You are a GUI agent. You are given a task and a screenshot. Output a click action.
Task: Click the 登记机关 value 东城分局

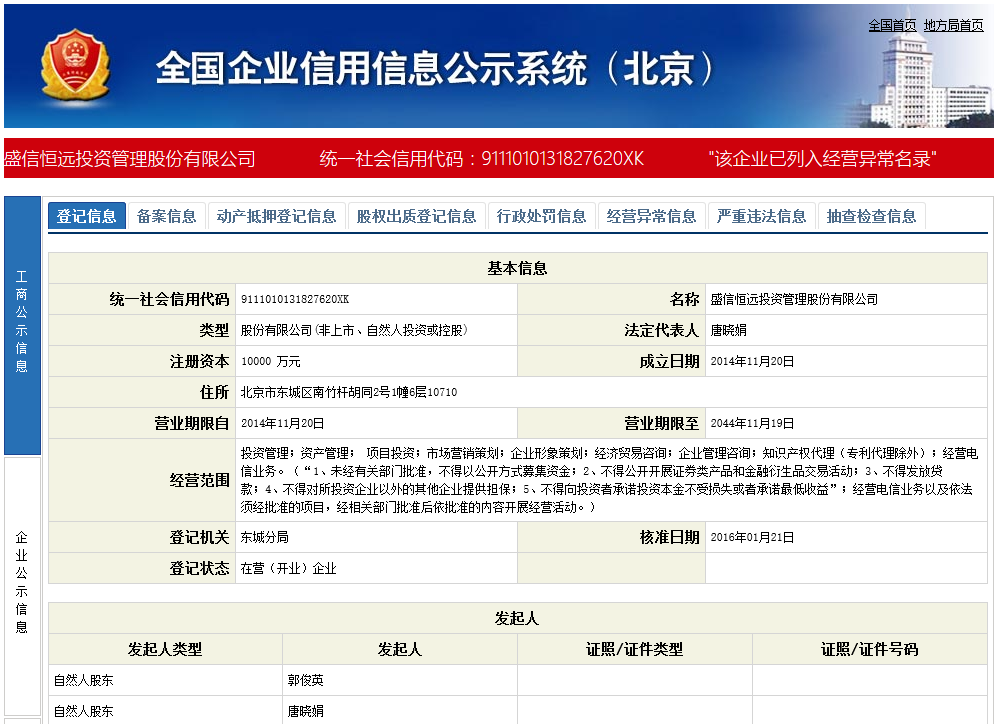tap(264, 538)
